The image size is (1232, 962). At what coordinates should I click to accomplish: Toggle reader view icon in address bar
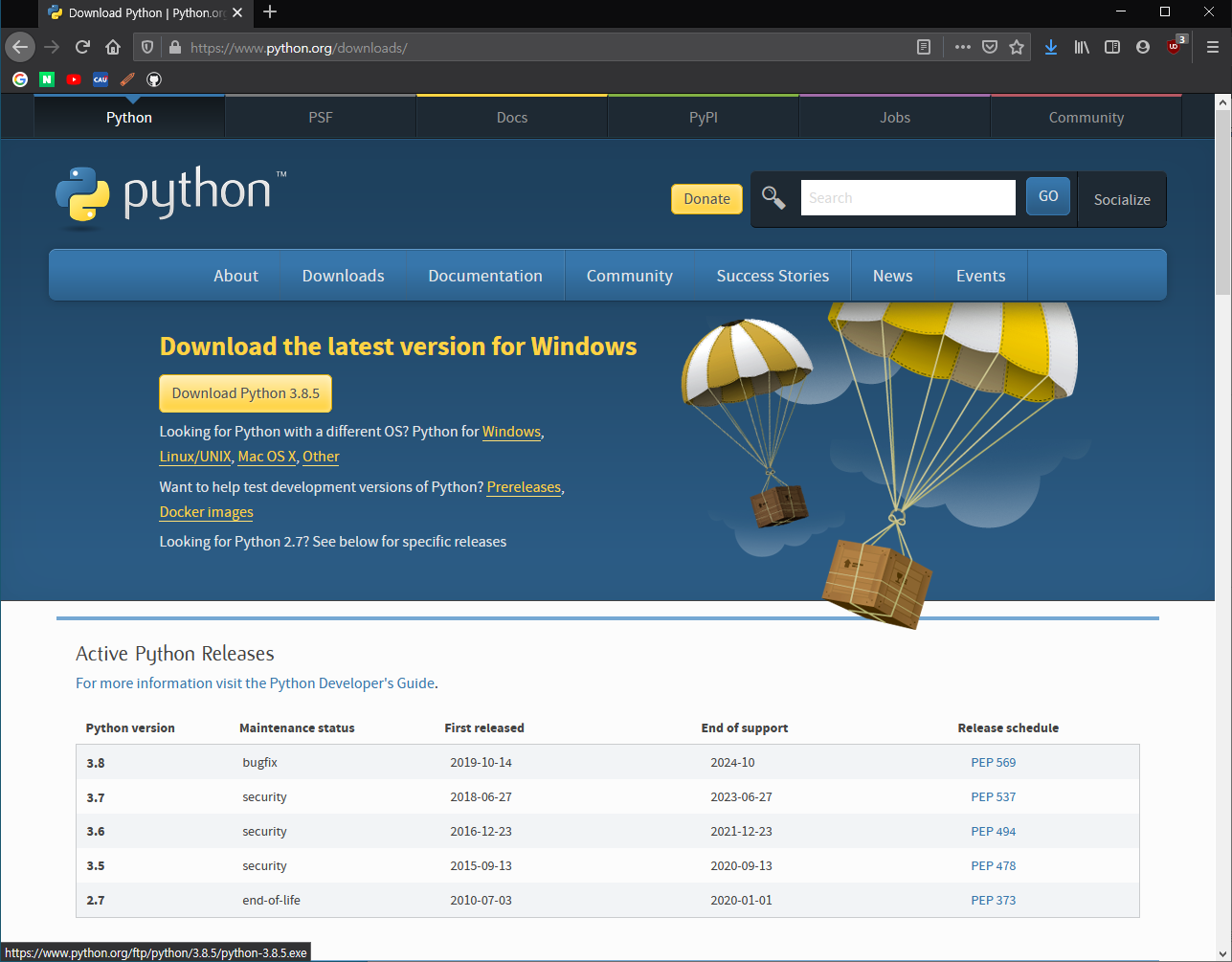[x=924, y=47]
